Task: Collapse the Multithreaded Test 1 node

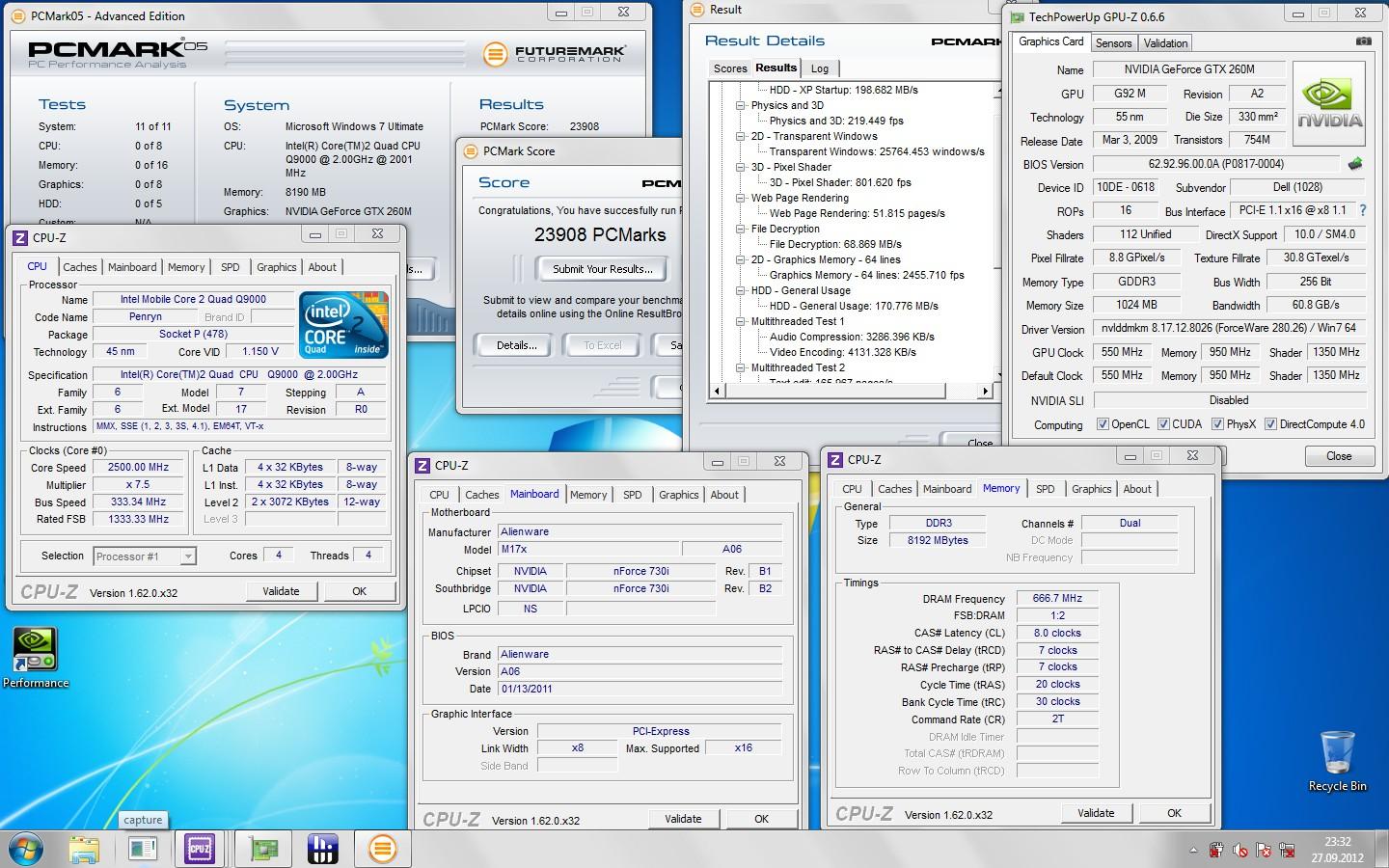Action: [x=740, y=321]
